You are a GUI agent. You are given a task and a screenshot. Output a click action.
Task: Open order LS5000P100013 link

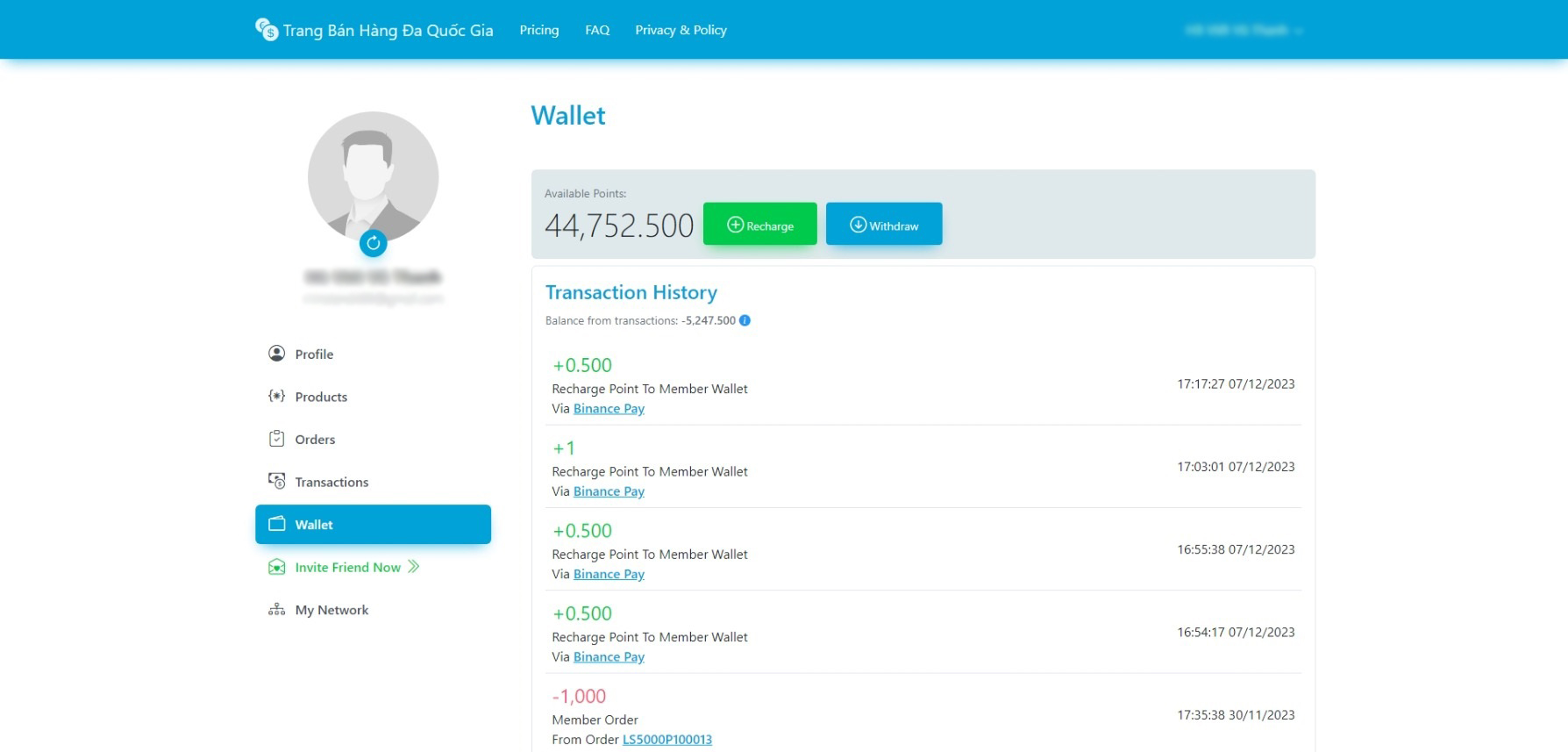coord(667,740)
